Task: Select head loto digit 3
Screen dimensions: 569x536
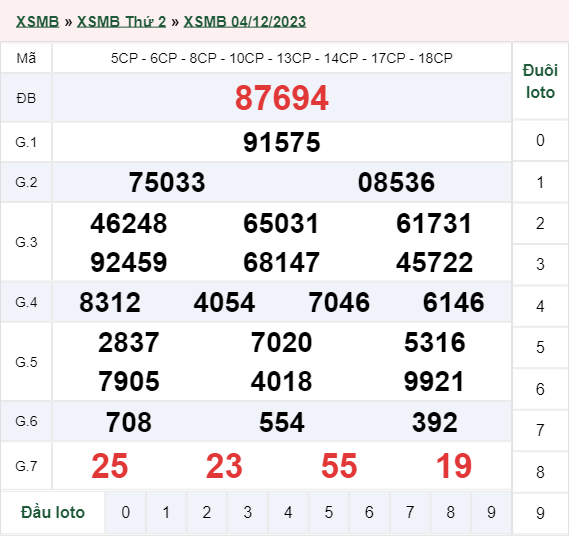Action: pos(247,512)
